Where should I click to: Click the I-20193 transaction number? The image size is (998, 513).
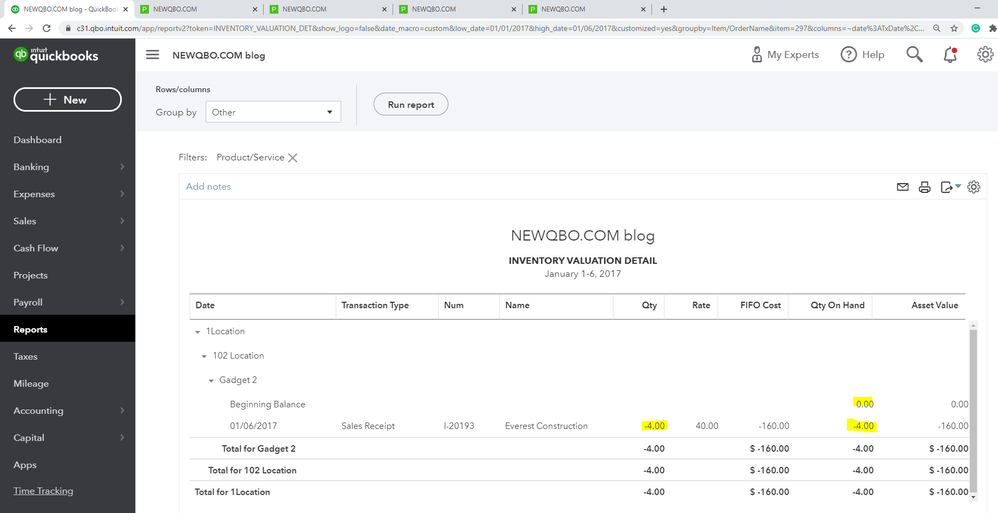click(x=459, y=426)
